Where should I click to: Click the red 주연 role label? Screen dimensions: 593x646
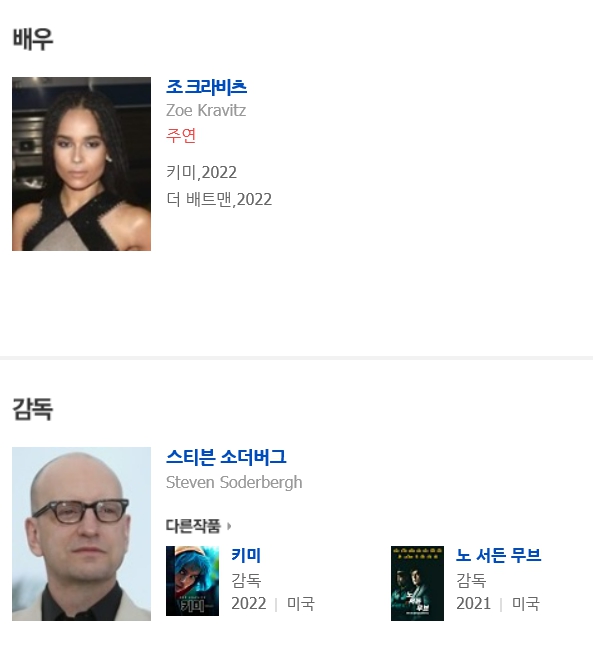tap(181, 136)
